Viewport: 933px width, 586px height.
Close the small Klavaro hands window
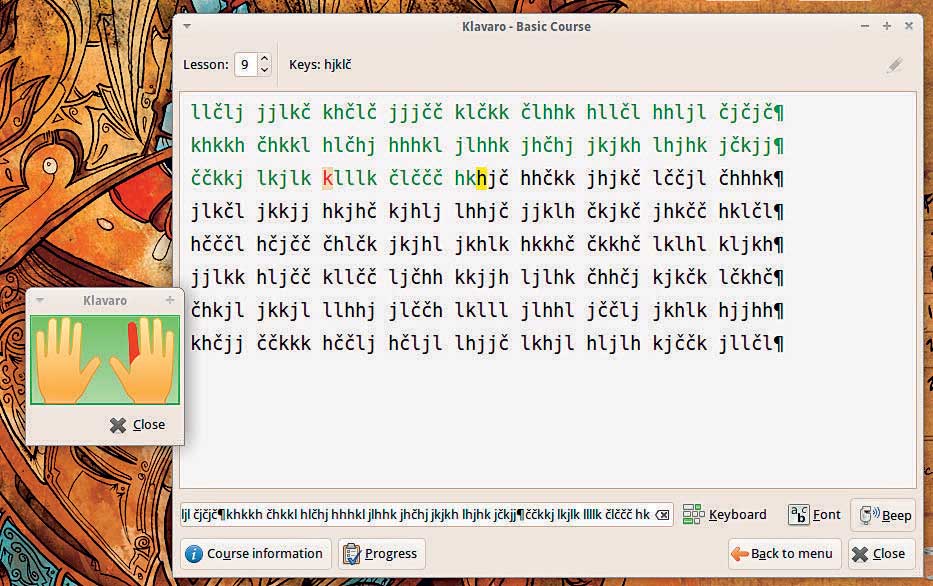click(x=137, y=425)
